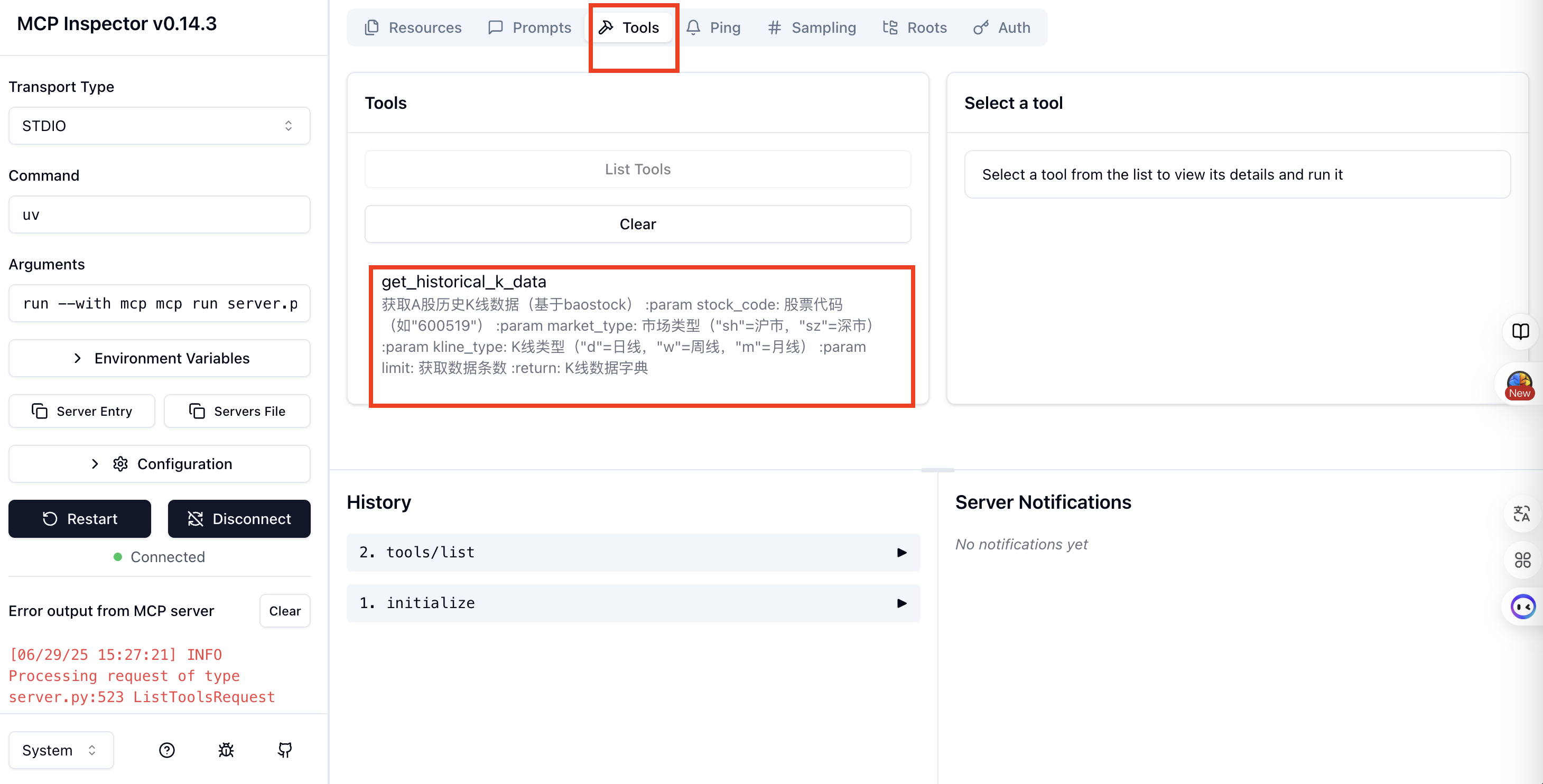
Task: Disconnect from the MCP server
Action: pyautogui.click(x=239, y=519)
